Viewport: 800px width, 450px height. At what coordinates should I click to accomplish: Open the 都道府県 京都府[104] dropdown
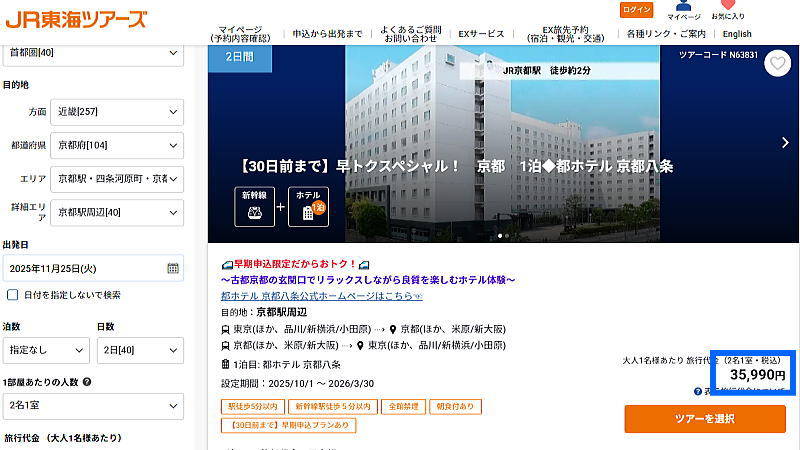click(x=117, y=145)
